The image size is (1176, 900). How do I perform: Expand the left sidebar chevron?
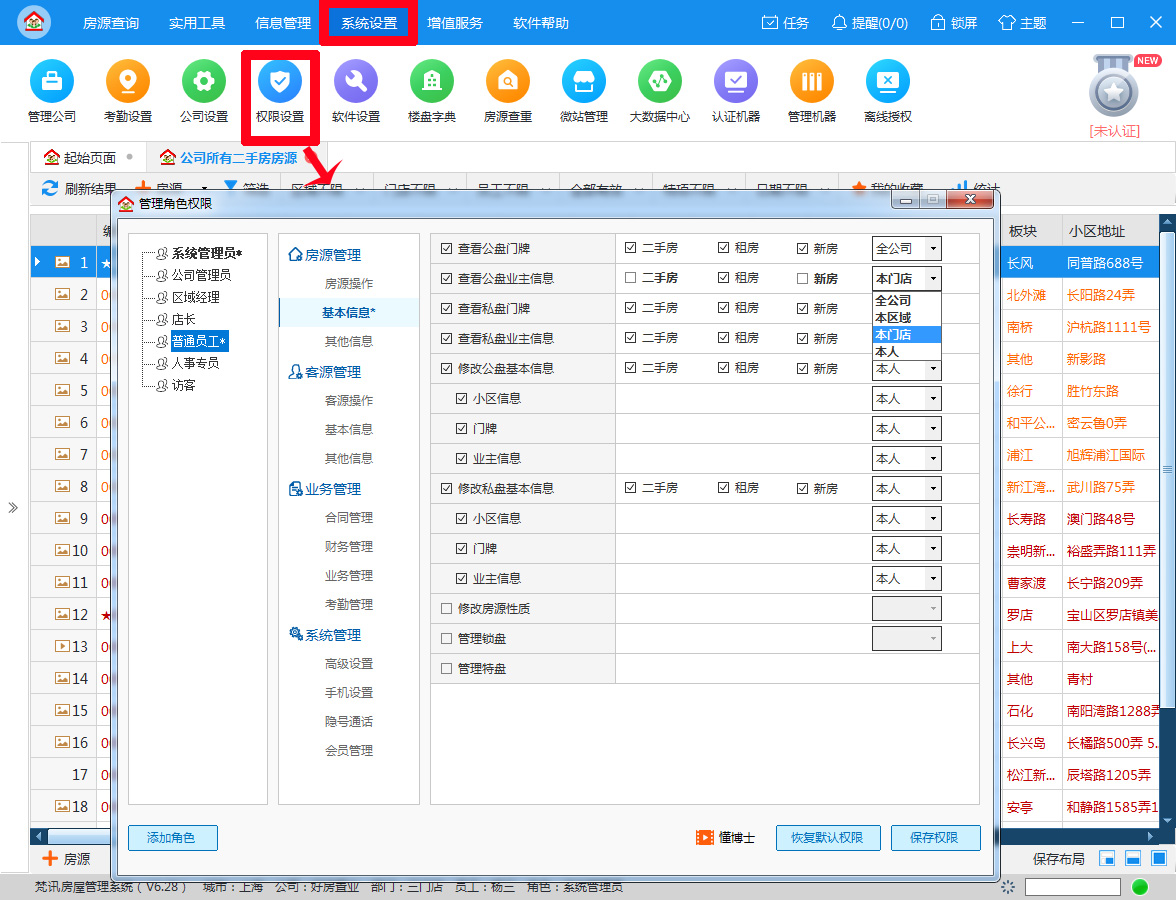pos(13,508)
